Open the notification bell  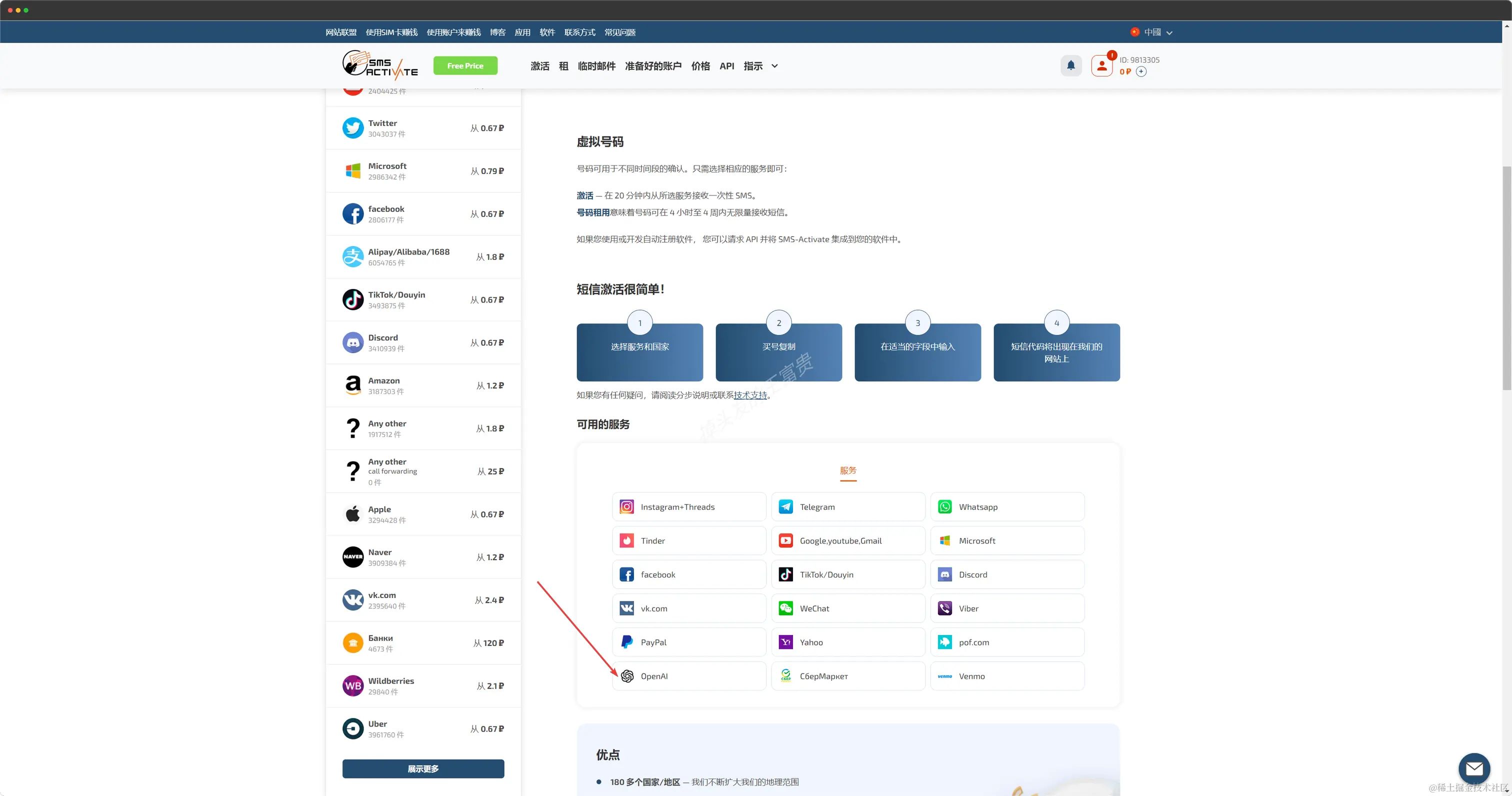1070,65
